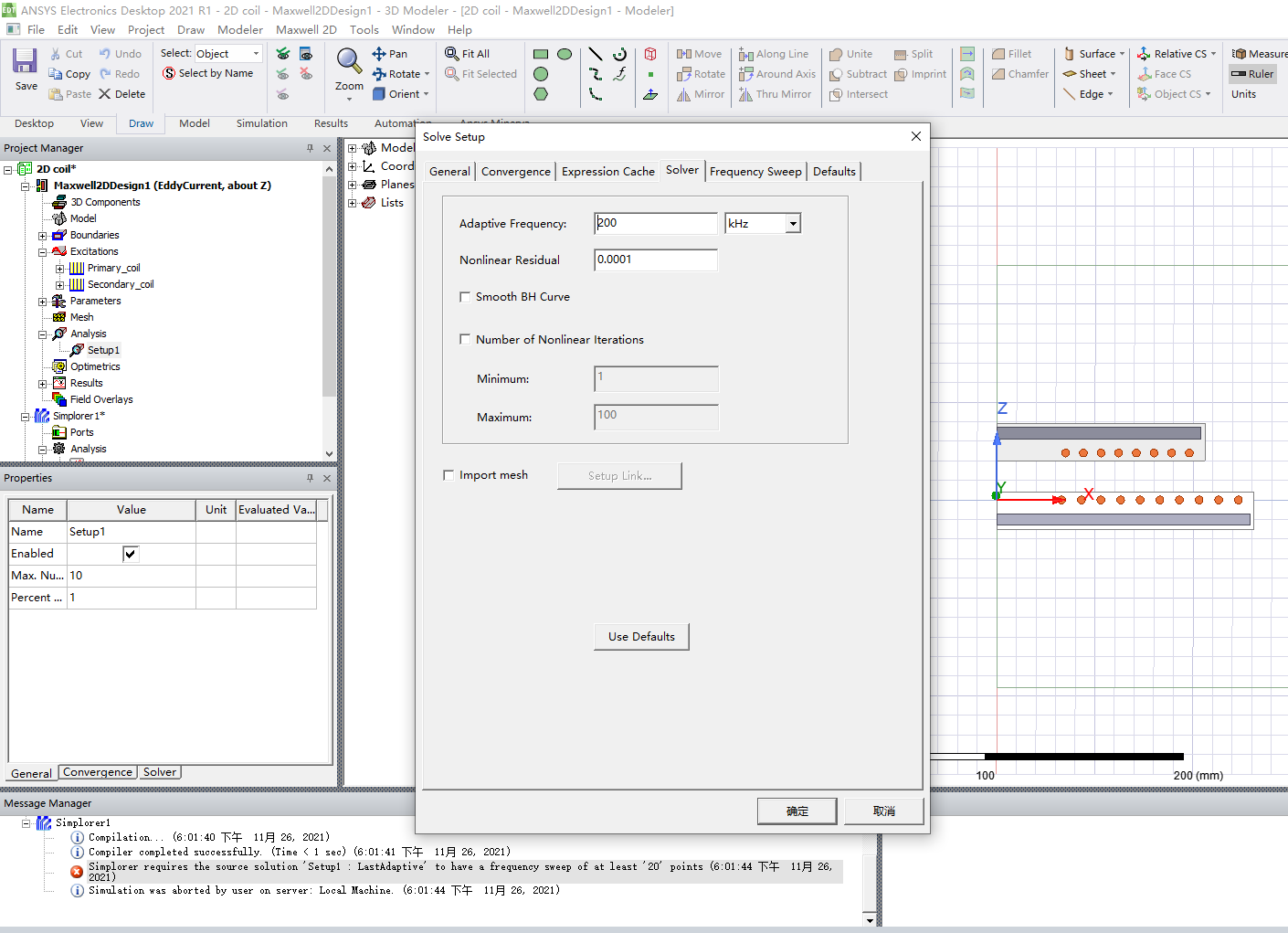Click the Use Defaults button
Viewport: 1288px width, 933px height.
(641, 637)
